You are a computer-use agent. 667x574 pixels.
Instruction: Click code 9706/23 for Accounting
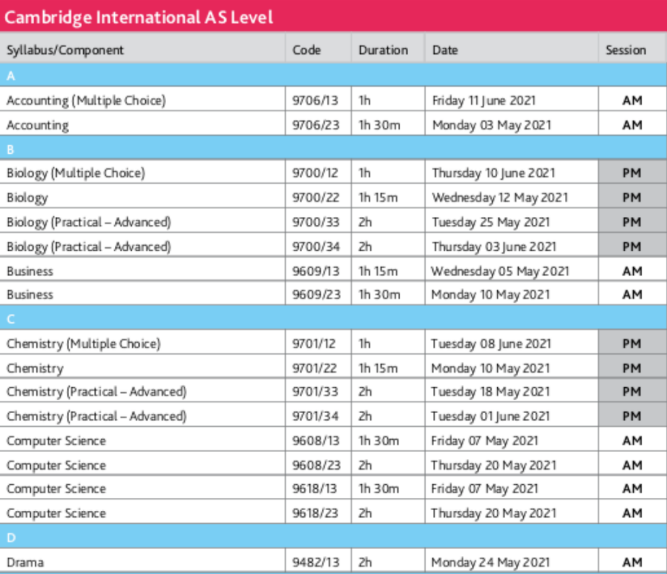[x=314, y=125]
